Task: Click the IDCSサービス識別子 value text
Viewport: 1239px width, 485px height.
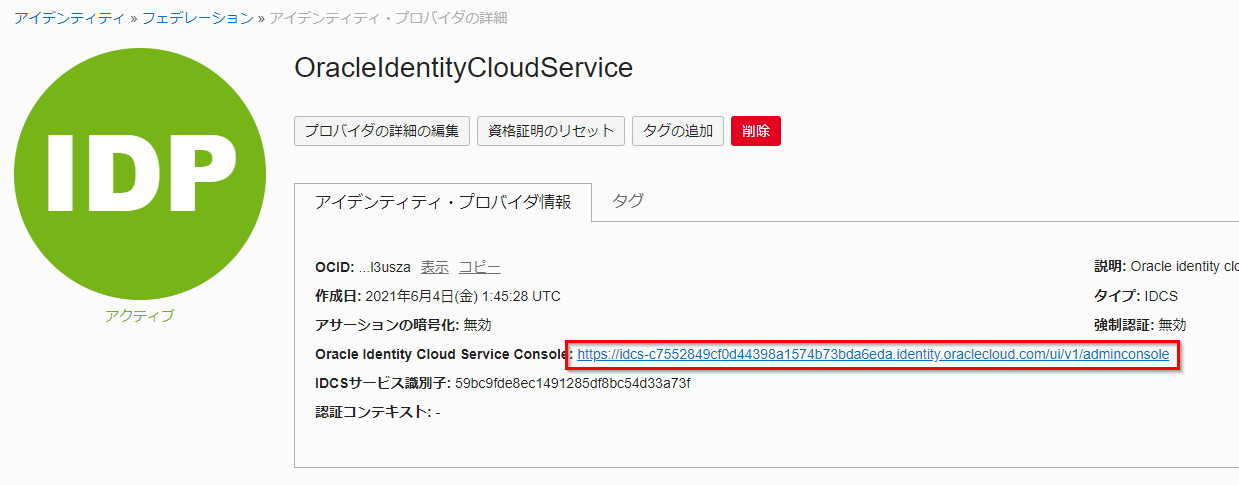Action: [572, 383]
